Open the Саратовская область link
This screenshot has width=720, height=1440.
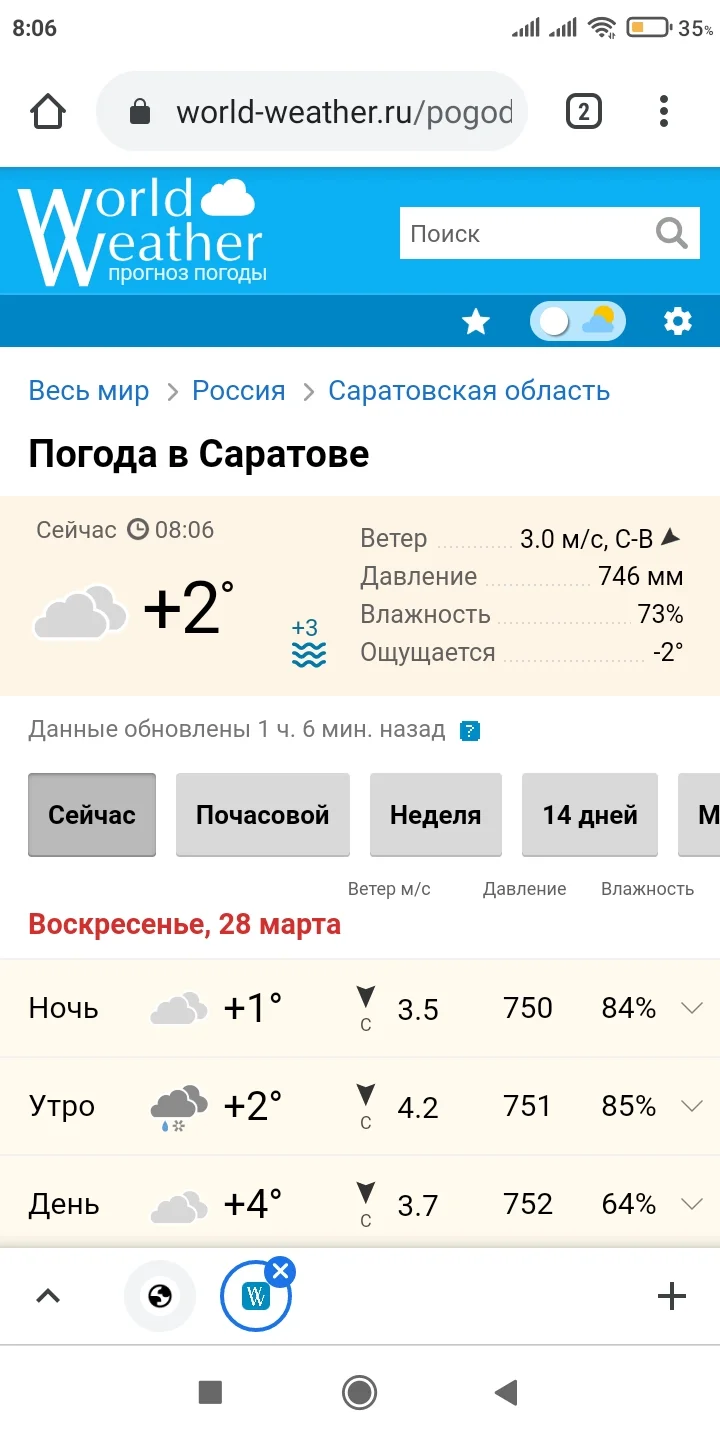click(x=469, y=391)
